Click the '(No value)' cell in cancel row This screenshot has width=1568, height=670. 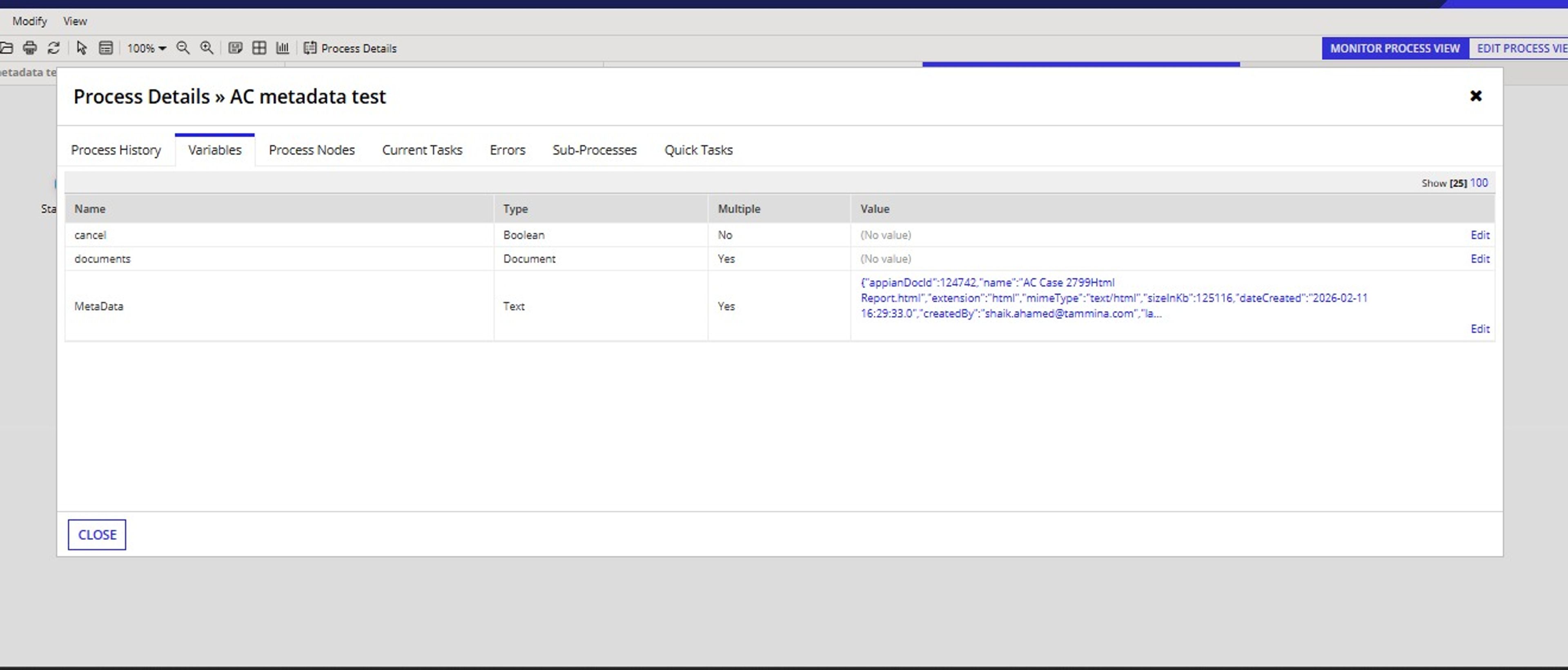886,235
